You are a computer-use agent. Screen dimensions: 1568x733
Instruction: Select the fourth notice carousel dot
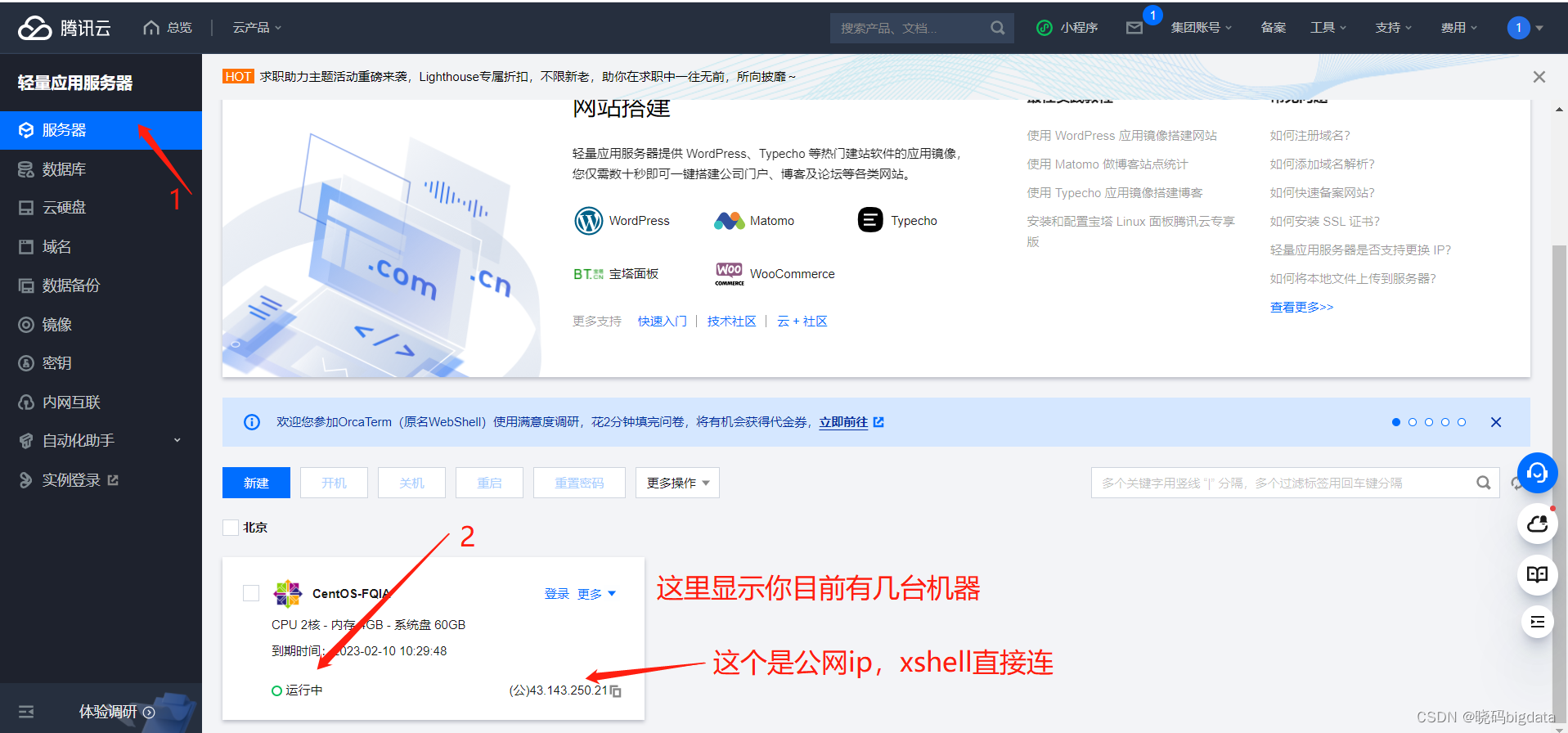click(1445, 422)
